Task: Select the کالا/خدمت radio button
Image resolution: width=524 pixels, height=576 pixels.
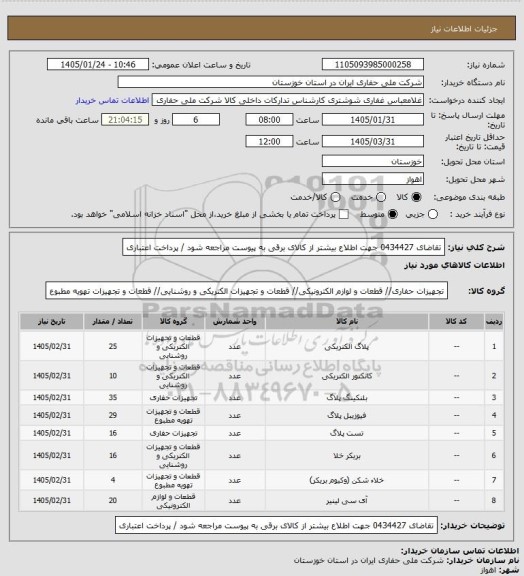Action: 335,197
